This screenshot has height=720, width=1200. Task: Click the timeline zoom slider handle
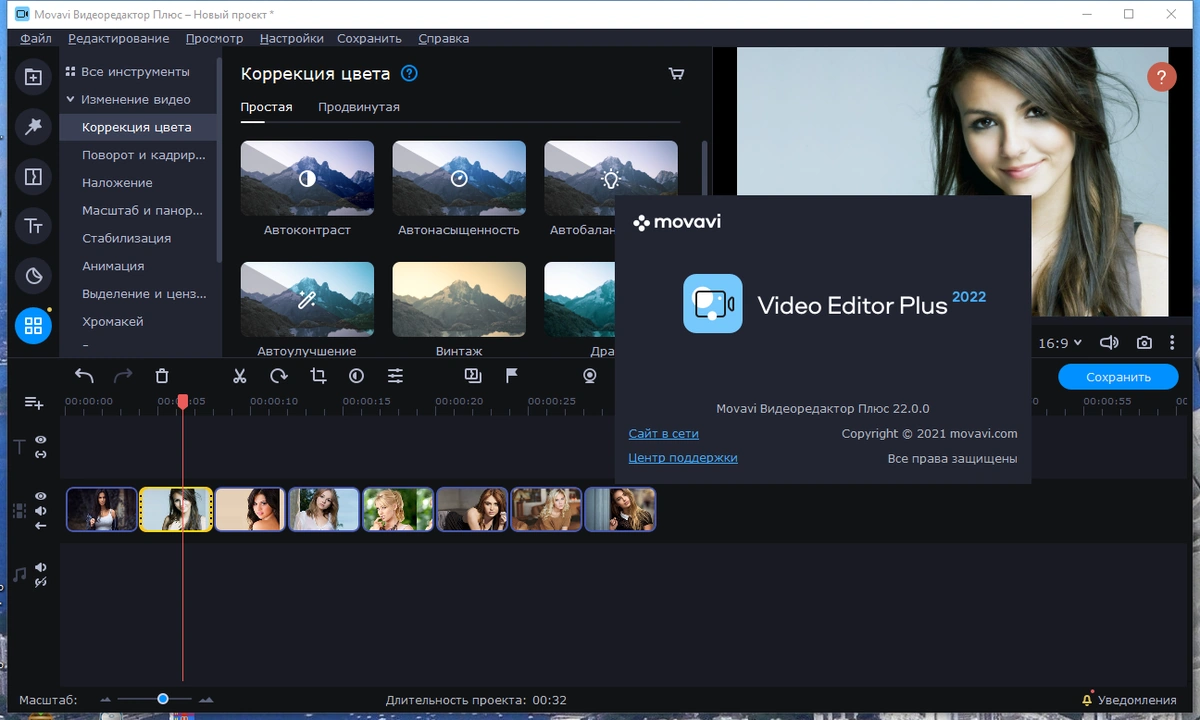point(162,700)
